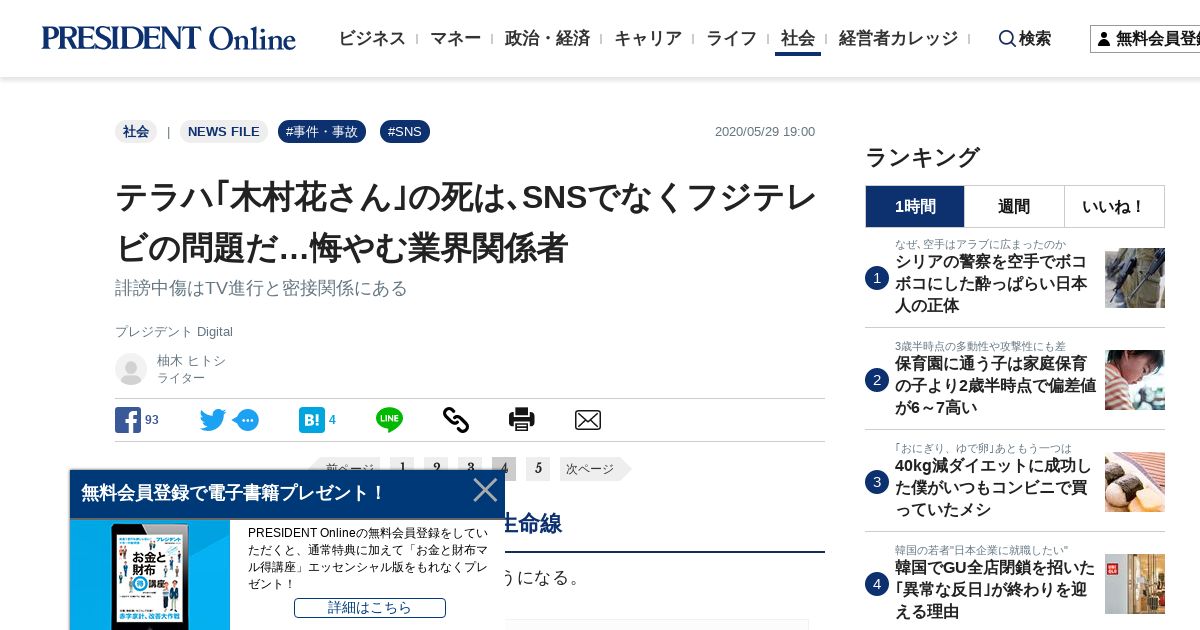Viewport: 1200px width, 630px height.
Task: Print the article using printer icon
Action: point(521,420)
